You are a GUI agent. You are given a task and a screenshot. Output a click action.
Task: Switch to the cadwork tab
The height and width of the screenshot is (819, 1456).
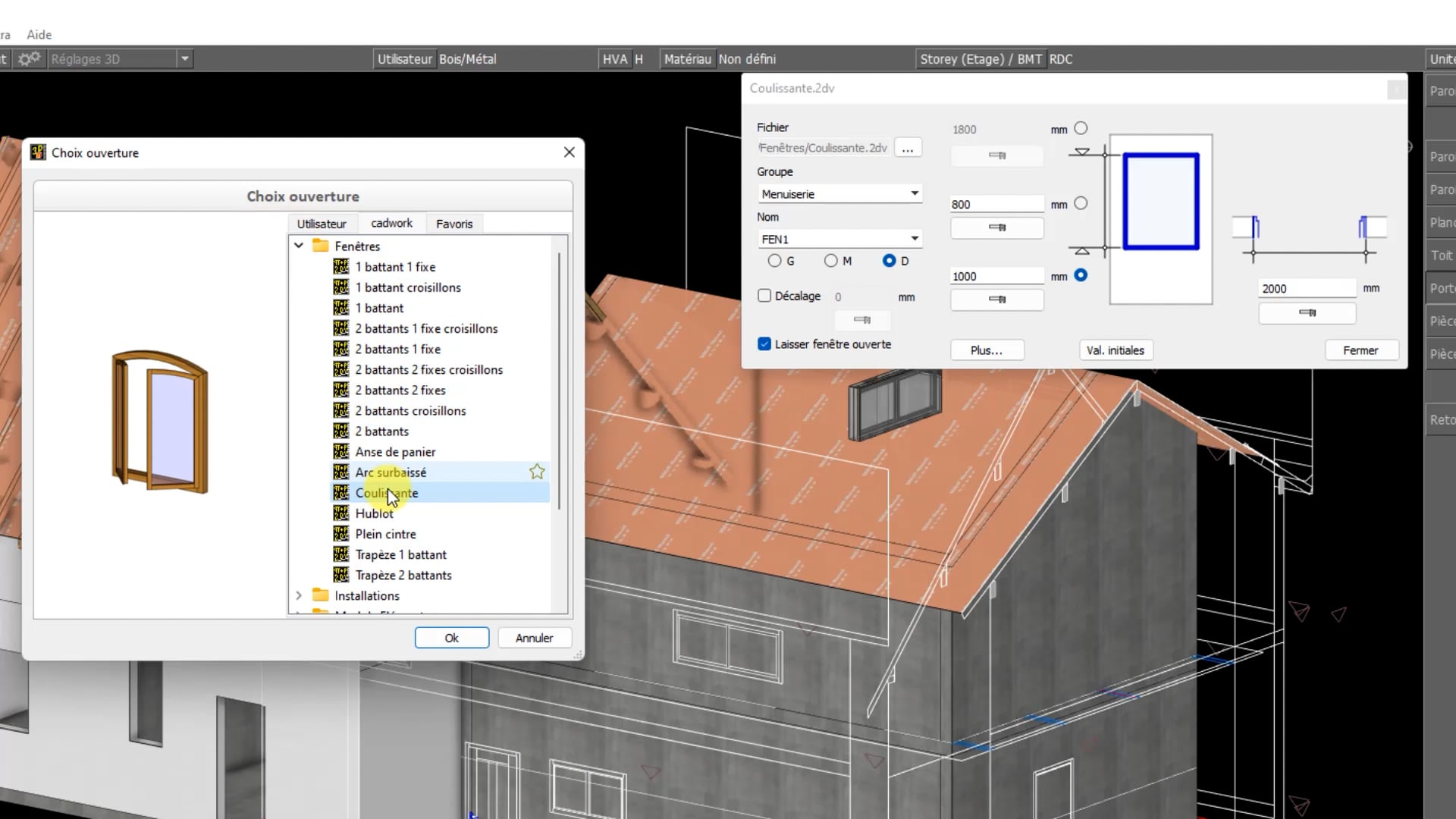[391, 223]
